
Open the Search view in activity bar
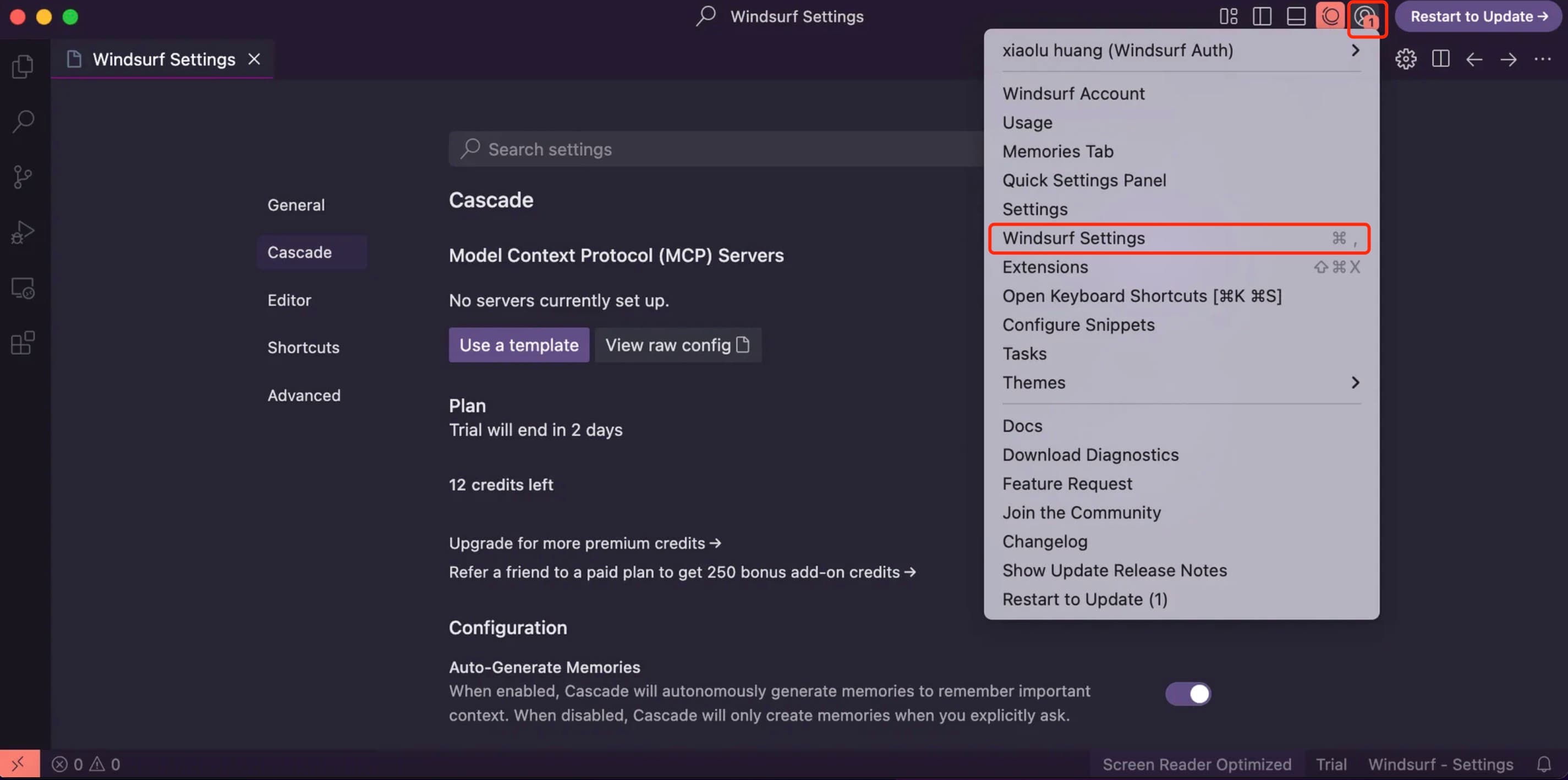coord(23,120)
